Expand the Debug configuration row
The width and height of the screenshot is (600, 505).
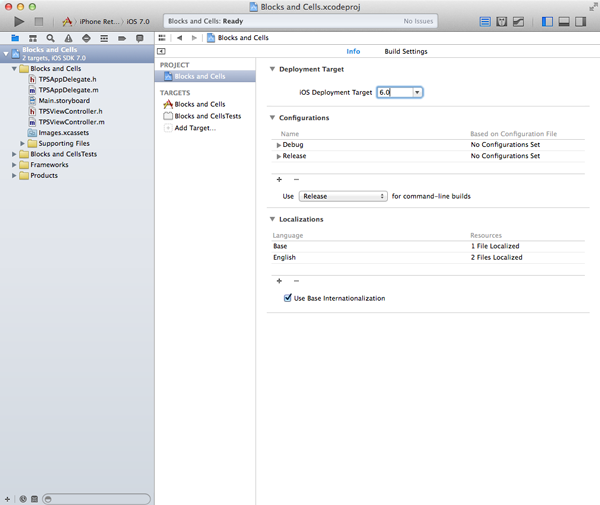[279, 145]
